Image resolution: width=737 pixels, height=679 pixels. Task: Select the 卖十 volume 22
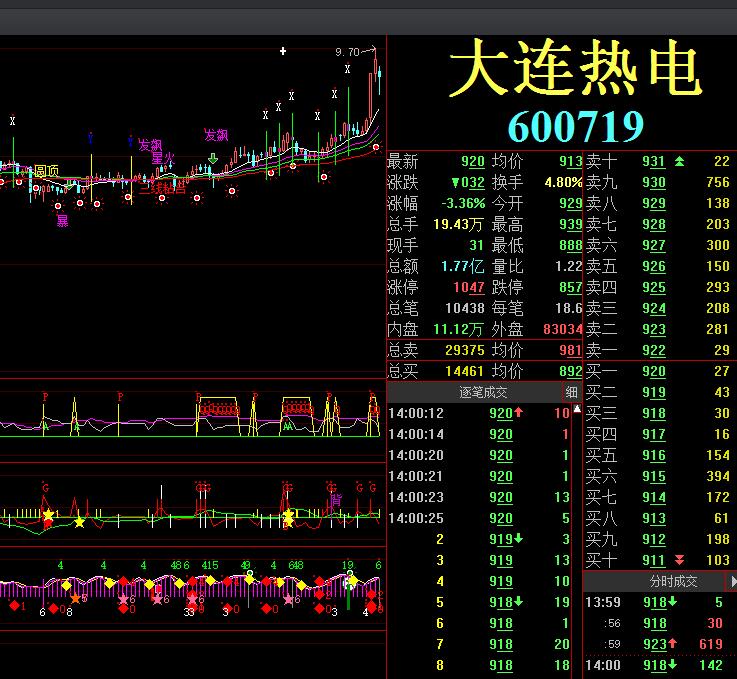tap(721, 162)
